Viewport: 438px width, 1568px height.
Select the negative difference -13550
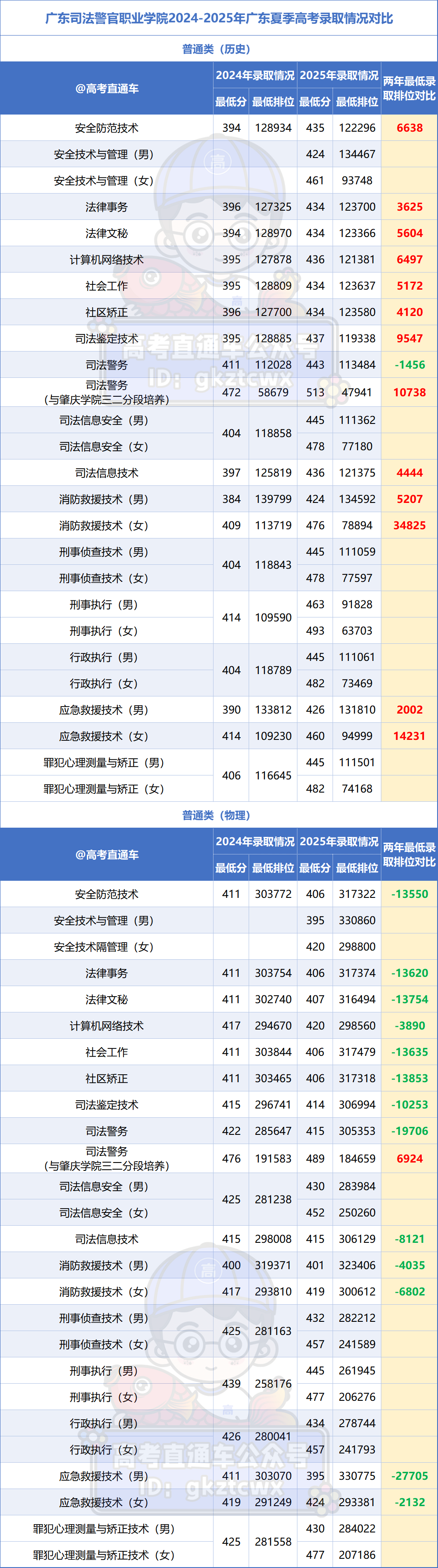coord(409,894)
